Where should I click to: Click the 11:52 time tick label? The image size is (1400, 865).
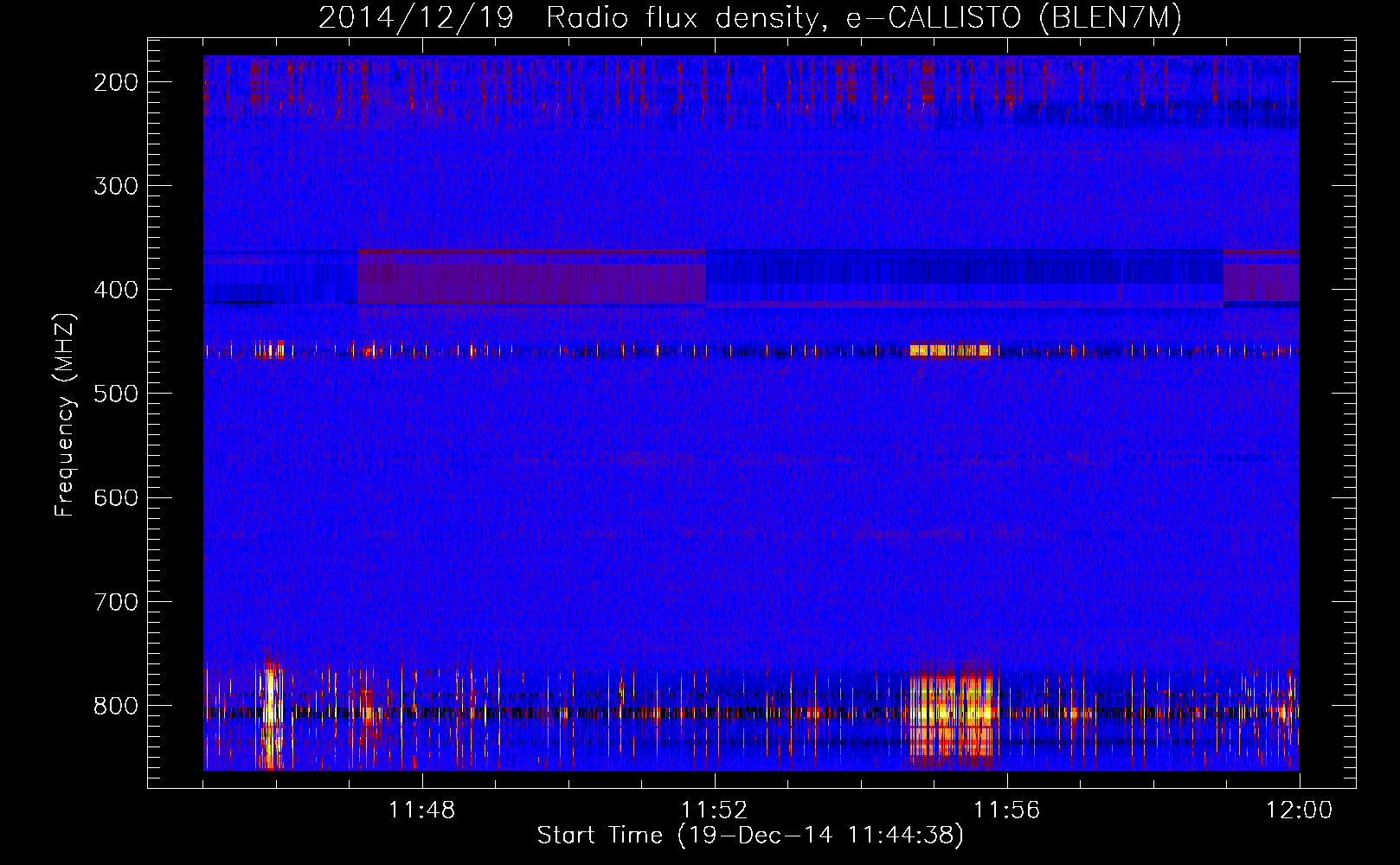point(715,811)
